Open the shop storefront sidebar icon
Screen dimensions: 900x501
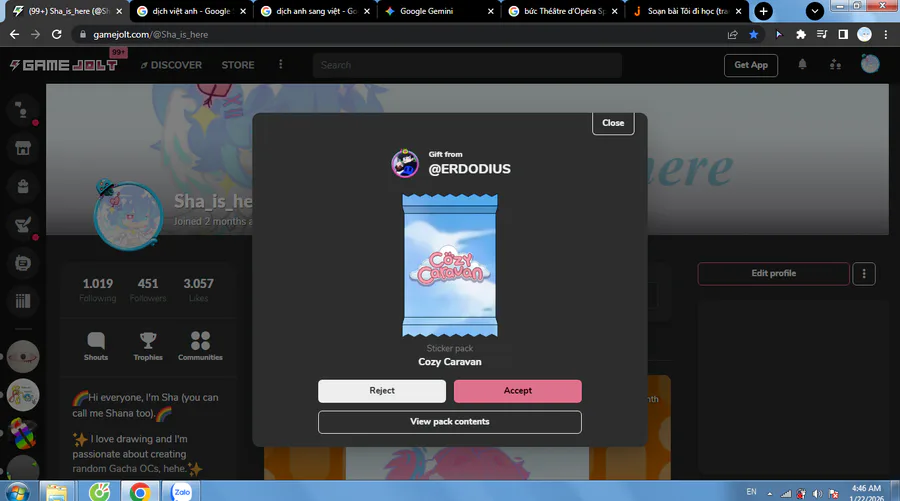click(23, 149)
